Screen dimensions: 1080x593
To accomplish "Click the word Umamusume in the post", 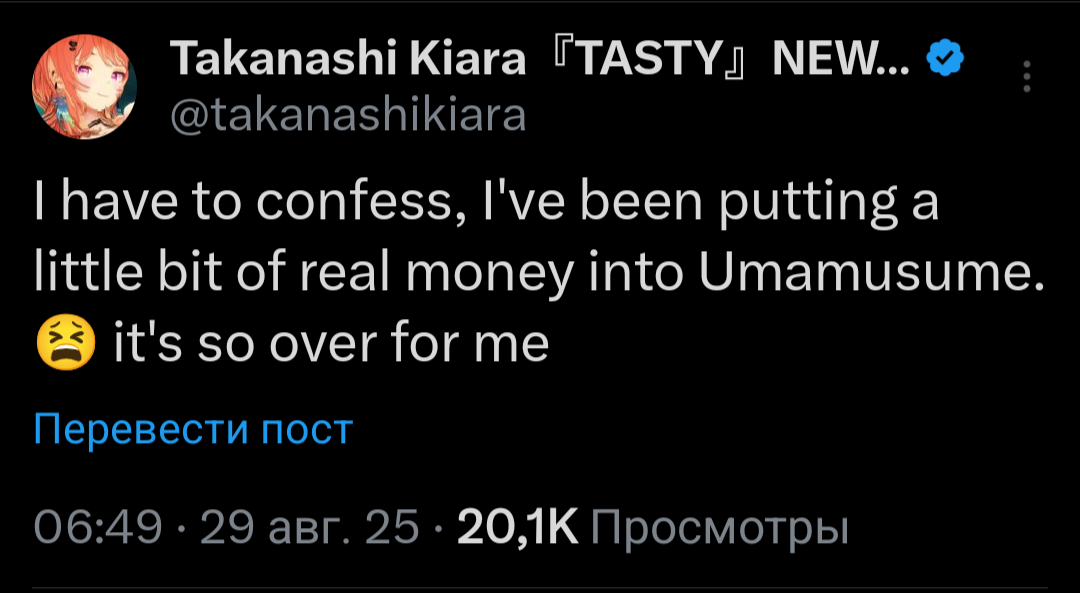I will (866, 273).
